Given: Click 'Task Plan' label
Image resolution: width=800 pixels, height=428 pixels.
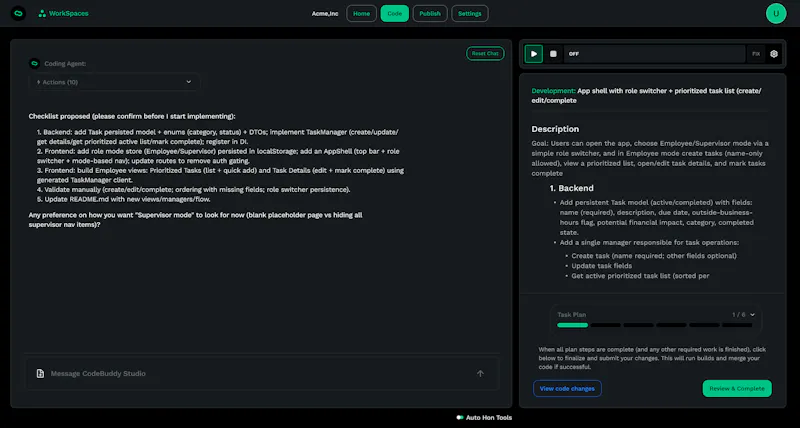Looking at the screenshot, I should tap(571, 315).
